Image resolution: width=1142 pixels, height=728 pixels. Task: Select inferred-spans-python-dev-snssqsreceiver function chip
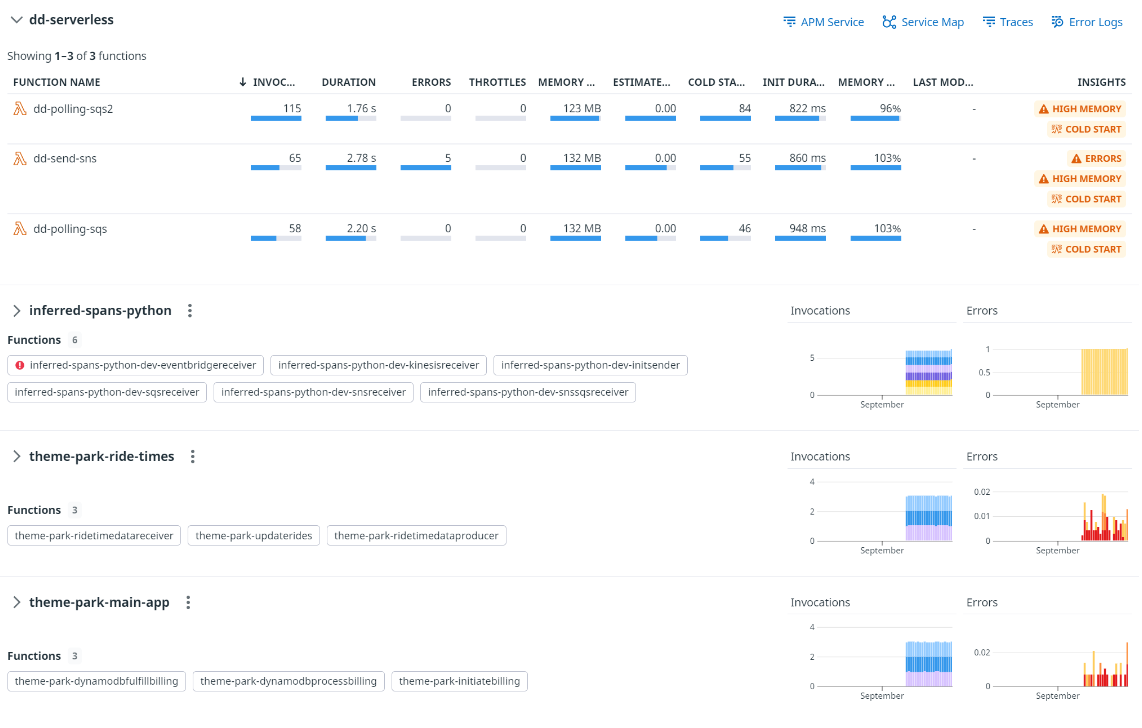[x=528, y=392]
